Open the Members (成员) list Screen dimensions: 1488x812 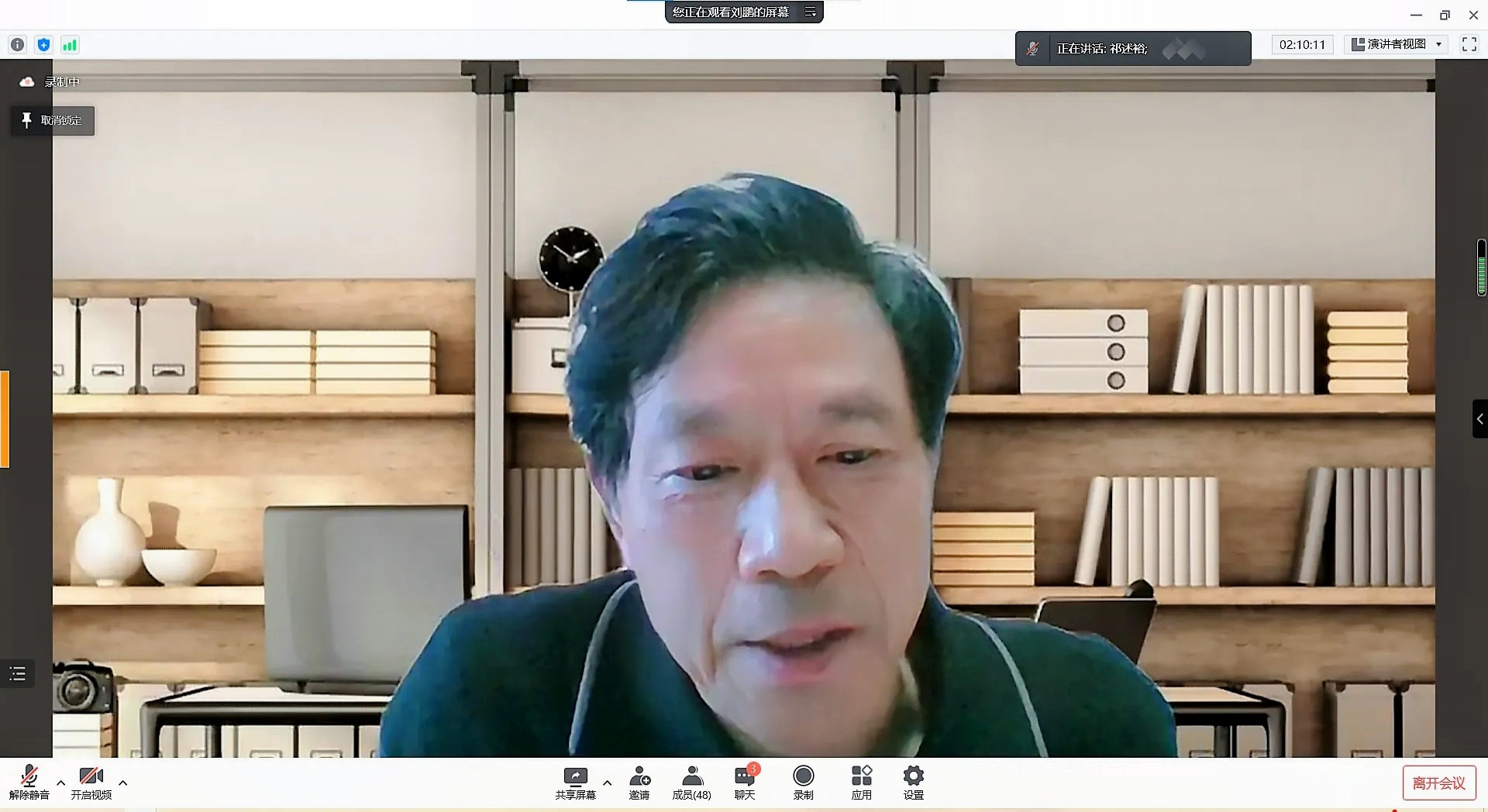point(691,782)
